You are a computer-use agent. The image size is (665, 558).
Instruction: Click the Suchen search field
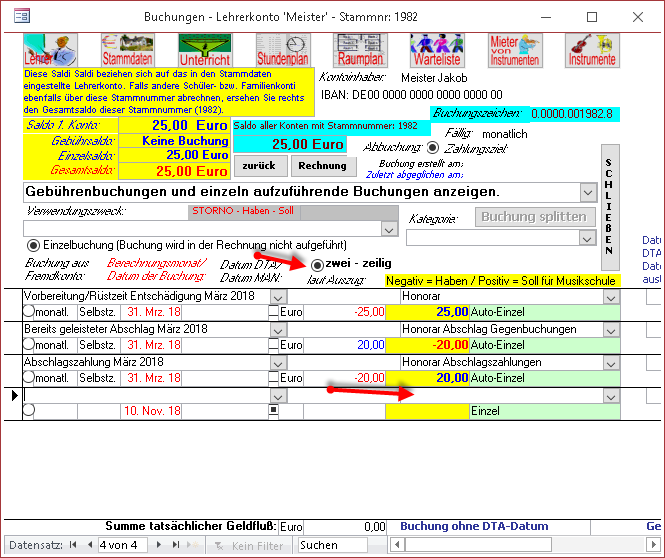(x=346, y=546)
